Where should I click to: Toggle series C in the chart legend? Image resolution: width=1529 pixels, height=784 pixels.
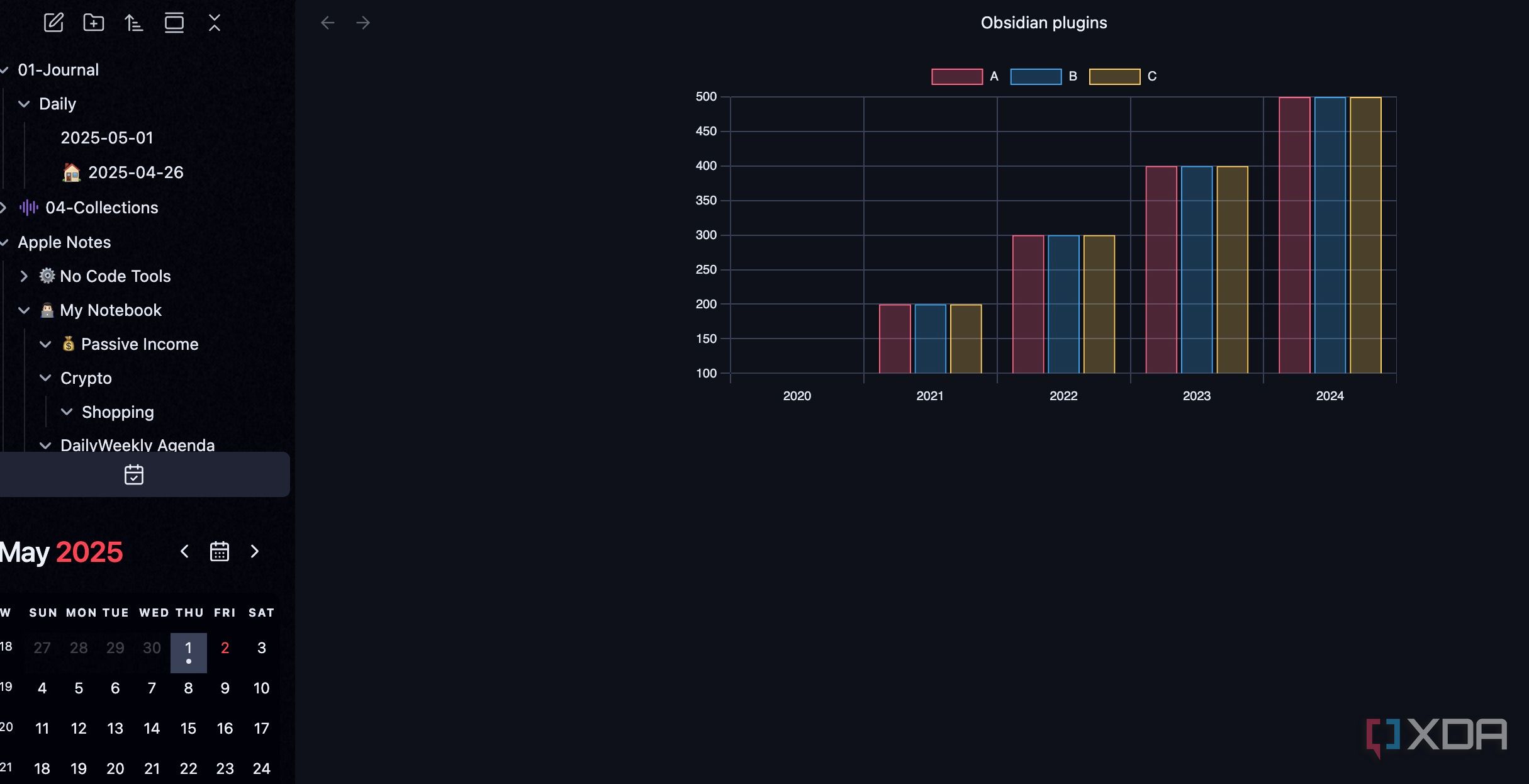pyautogui.click(x=1114, y=76)
